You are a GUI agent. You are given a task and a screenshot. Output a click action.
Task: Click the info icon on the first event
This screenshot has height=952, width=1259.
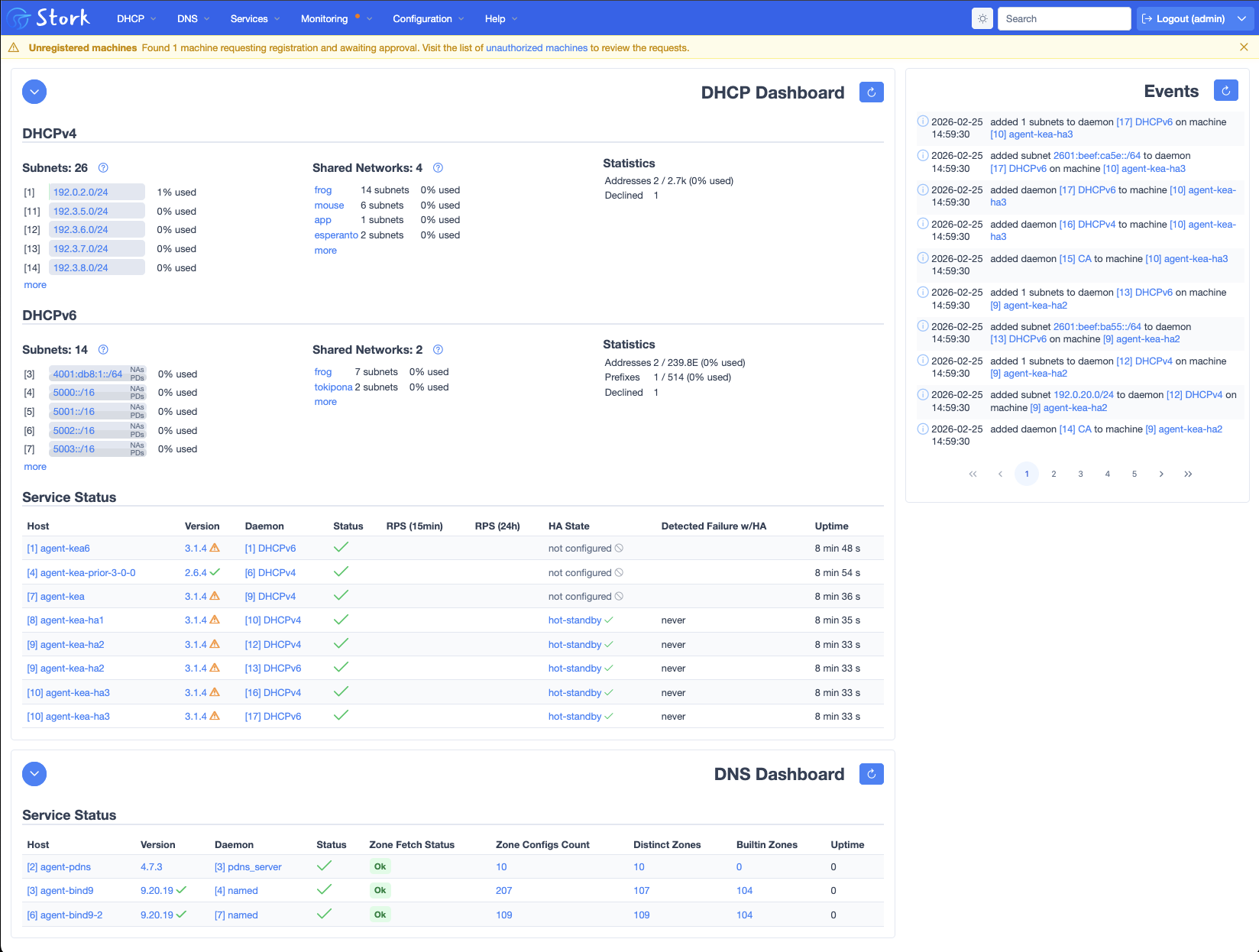tap(922, 121)
